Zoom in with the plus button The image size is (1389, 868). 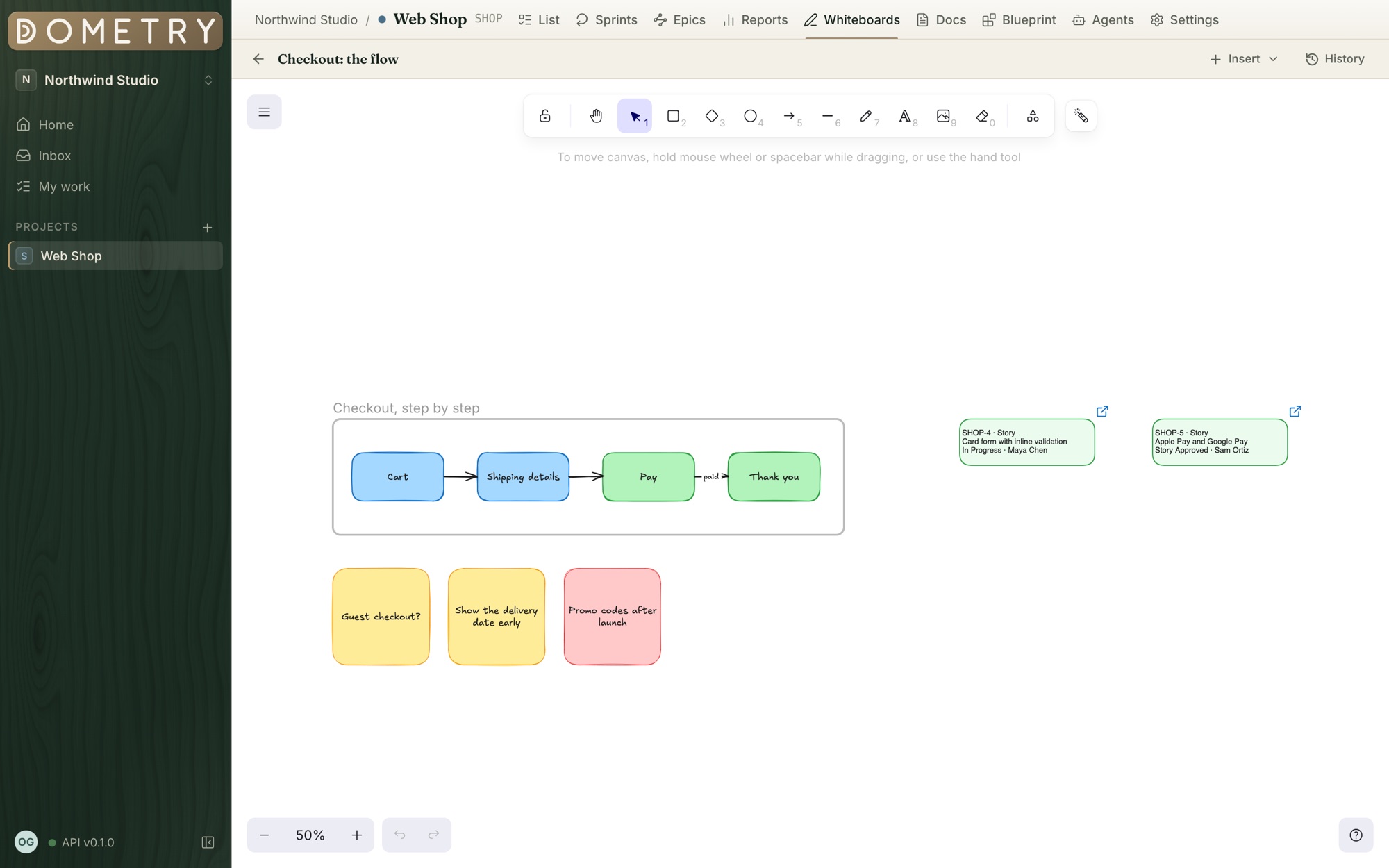(357, 835)
